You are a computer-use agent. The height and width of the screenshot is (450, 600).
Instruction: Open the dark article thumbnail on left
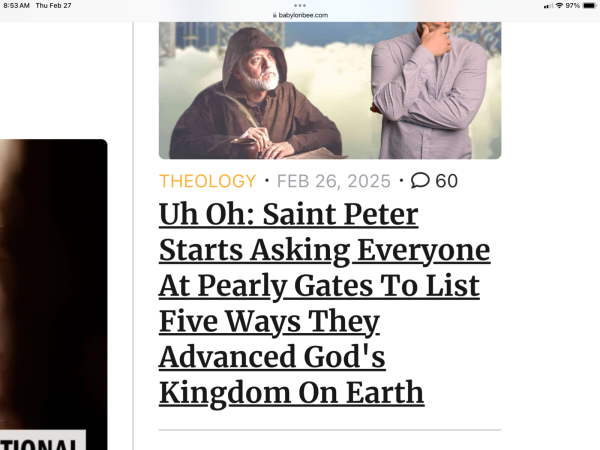coord(53,280)
